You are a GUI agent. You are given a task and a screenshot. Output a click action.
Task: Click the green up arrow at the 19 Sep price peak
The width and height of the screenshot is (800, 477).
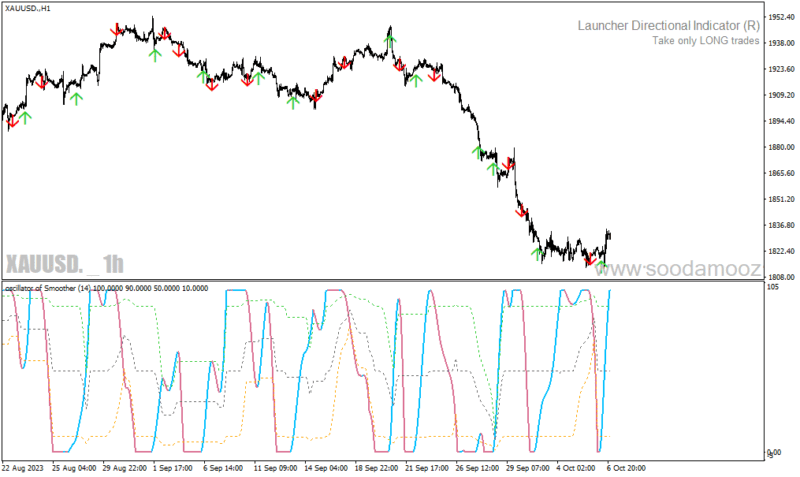point(390,41)
